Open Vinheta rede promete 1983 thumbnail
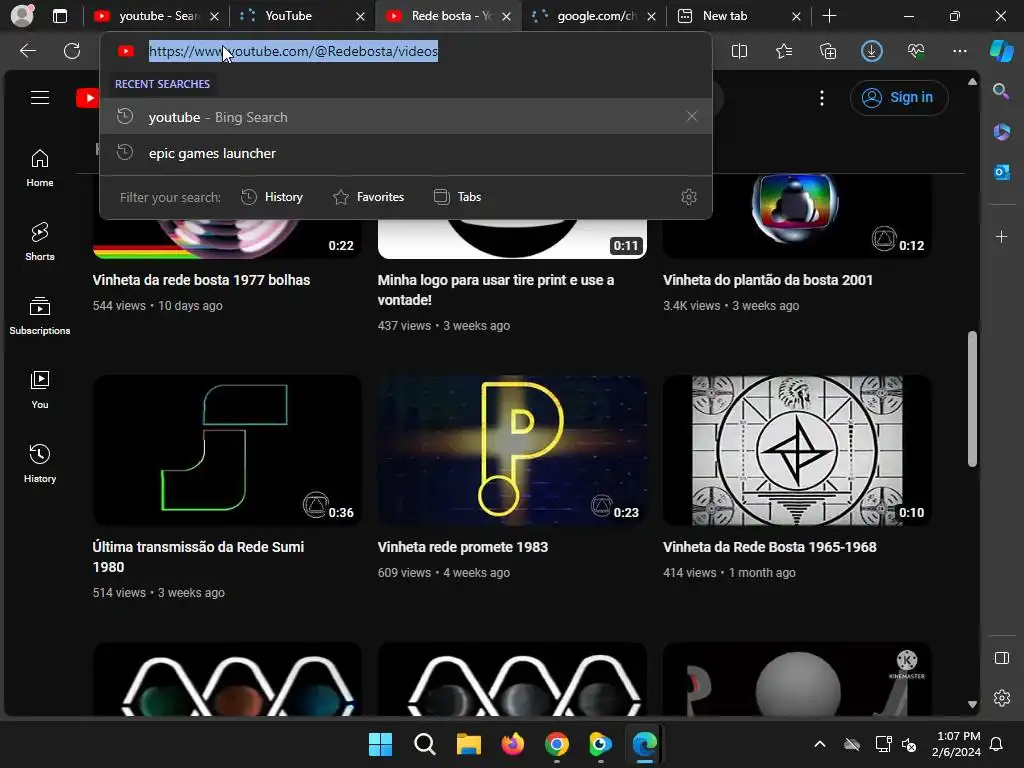This screenshot has width=1024, height=768. pyautogui.click(x=512, y=450)
